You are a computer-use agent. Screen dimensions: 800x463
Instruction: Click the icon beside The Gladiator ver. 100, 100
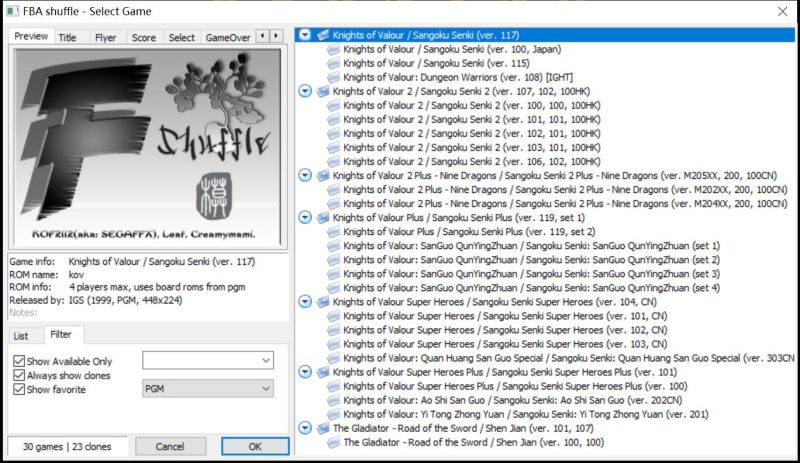(x=333, y=443)
